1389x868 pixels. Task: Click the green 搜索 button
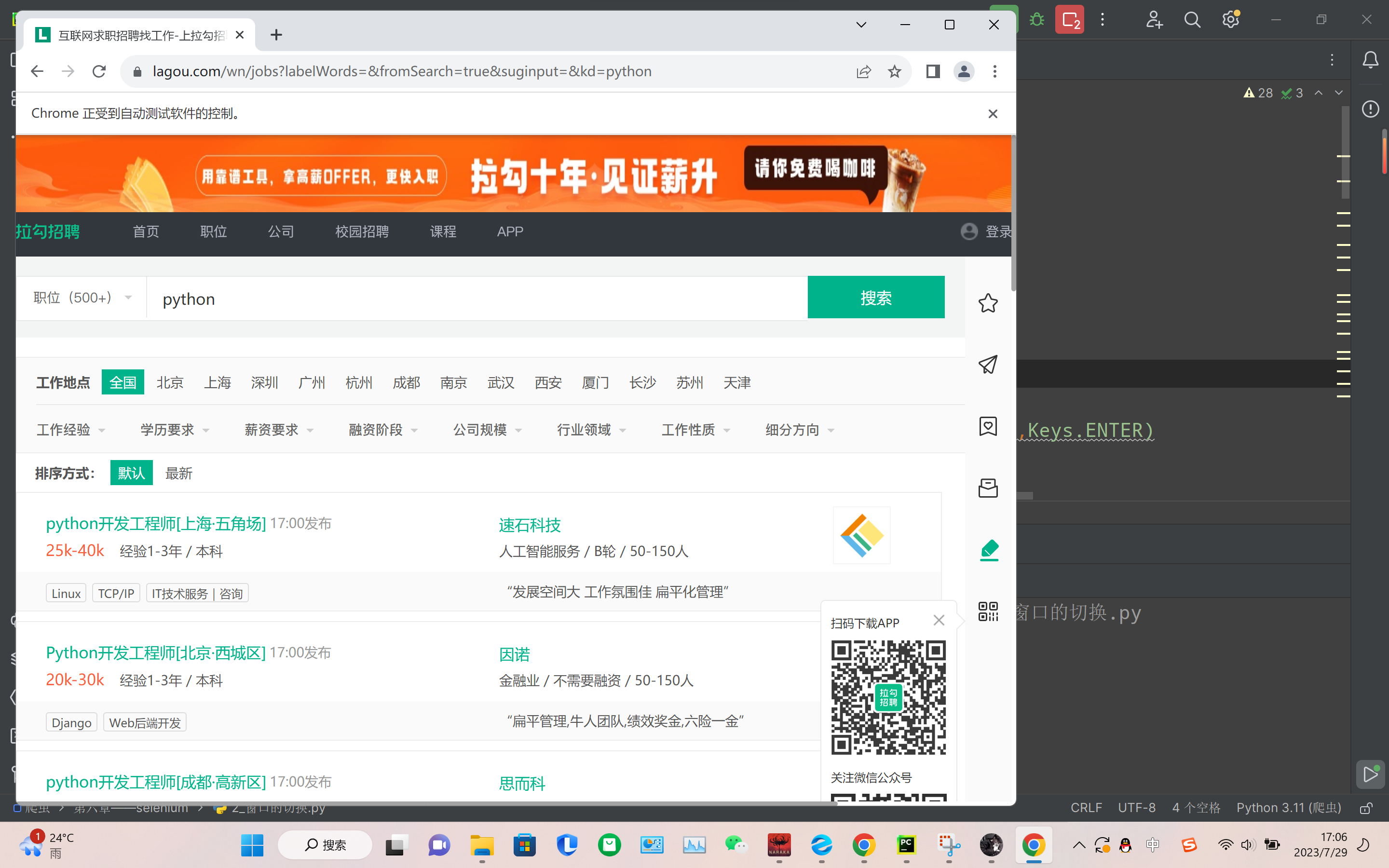[876, 298]
